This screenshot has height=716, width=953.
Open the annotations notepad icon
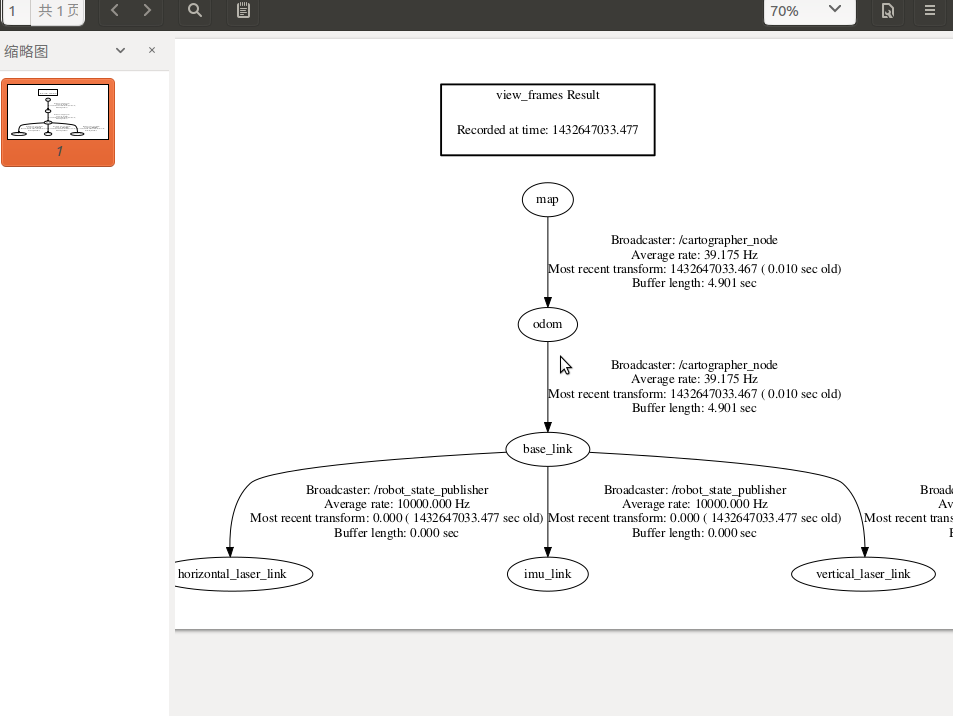pos(243,10)
